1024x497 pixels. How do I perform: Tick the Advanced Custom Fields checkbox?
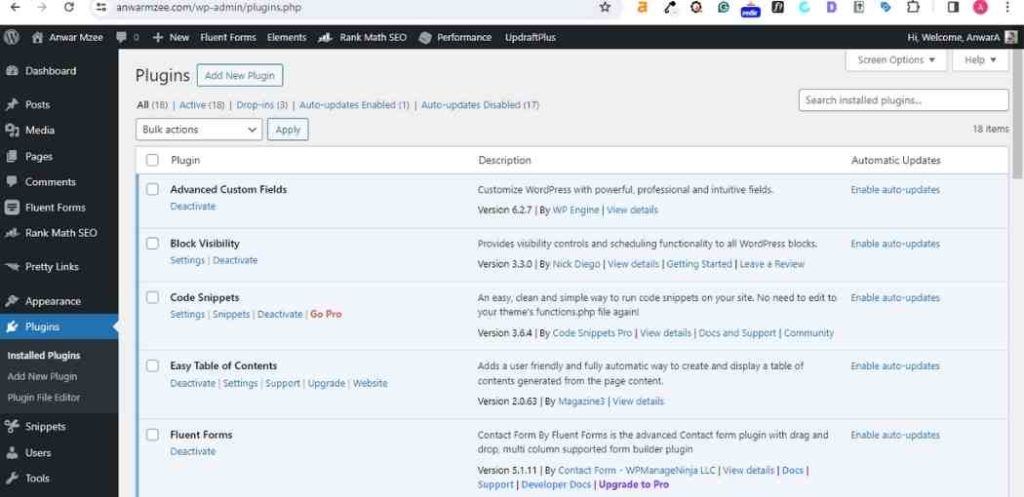pyautogui.click(x=152, y=189)
